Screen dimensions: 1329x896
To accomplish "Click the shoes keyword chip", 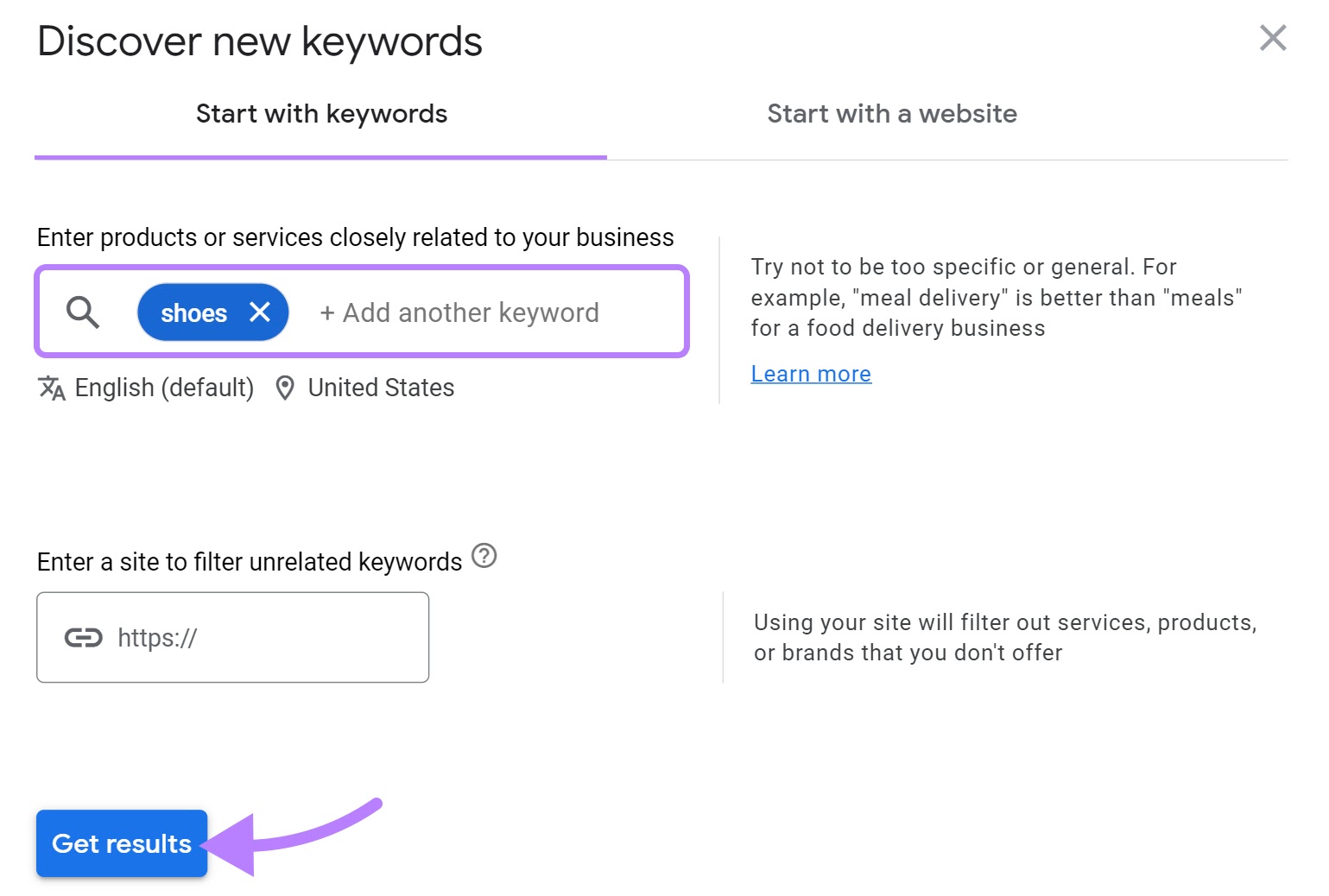I will (x=194, y=312).
